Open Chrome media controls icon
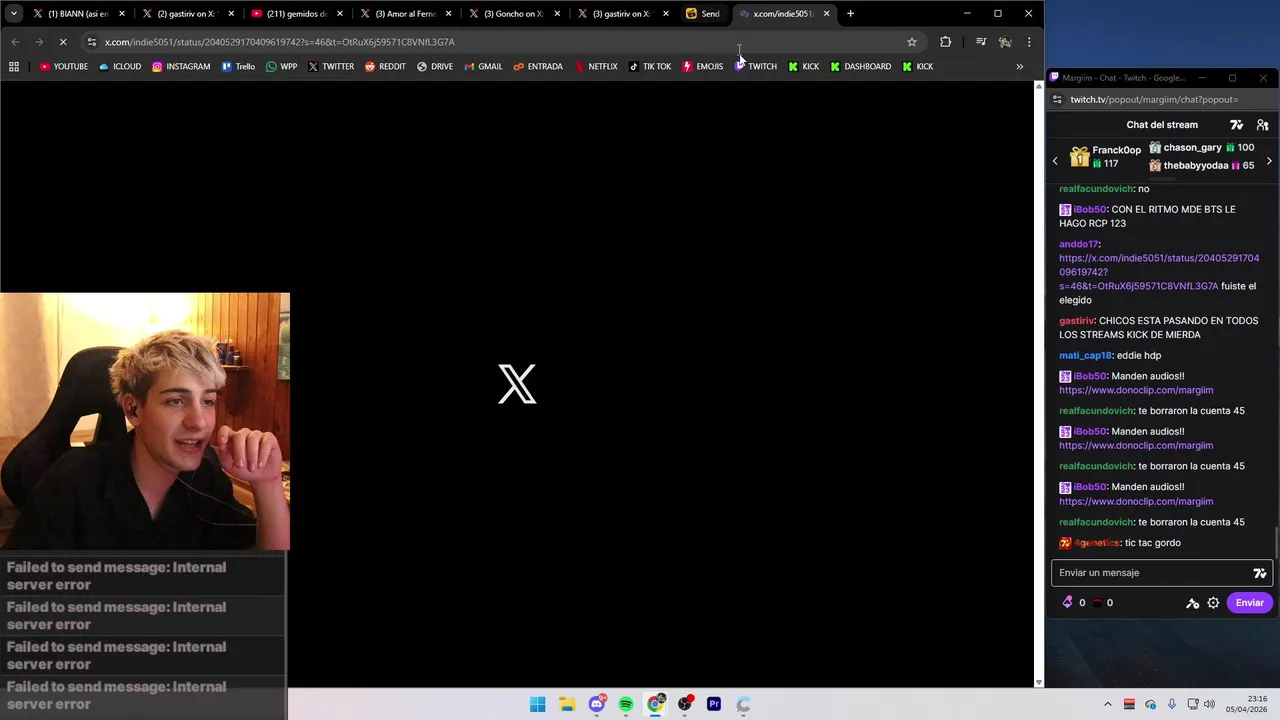Image resolution: width=1280 pixels, height=720 pixels. (x=981, y=42)
